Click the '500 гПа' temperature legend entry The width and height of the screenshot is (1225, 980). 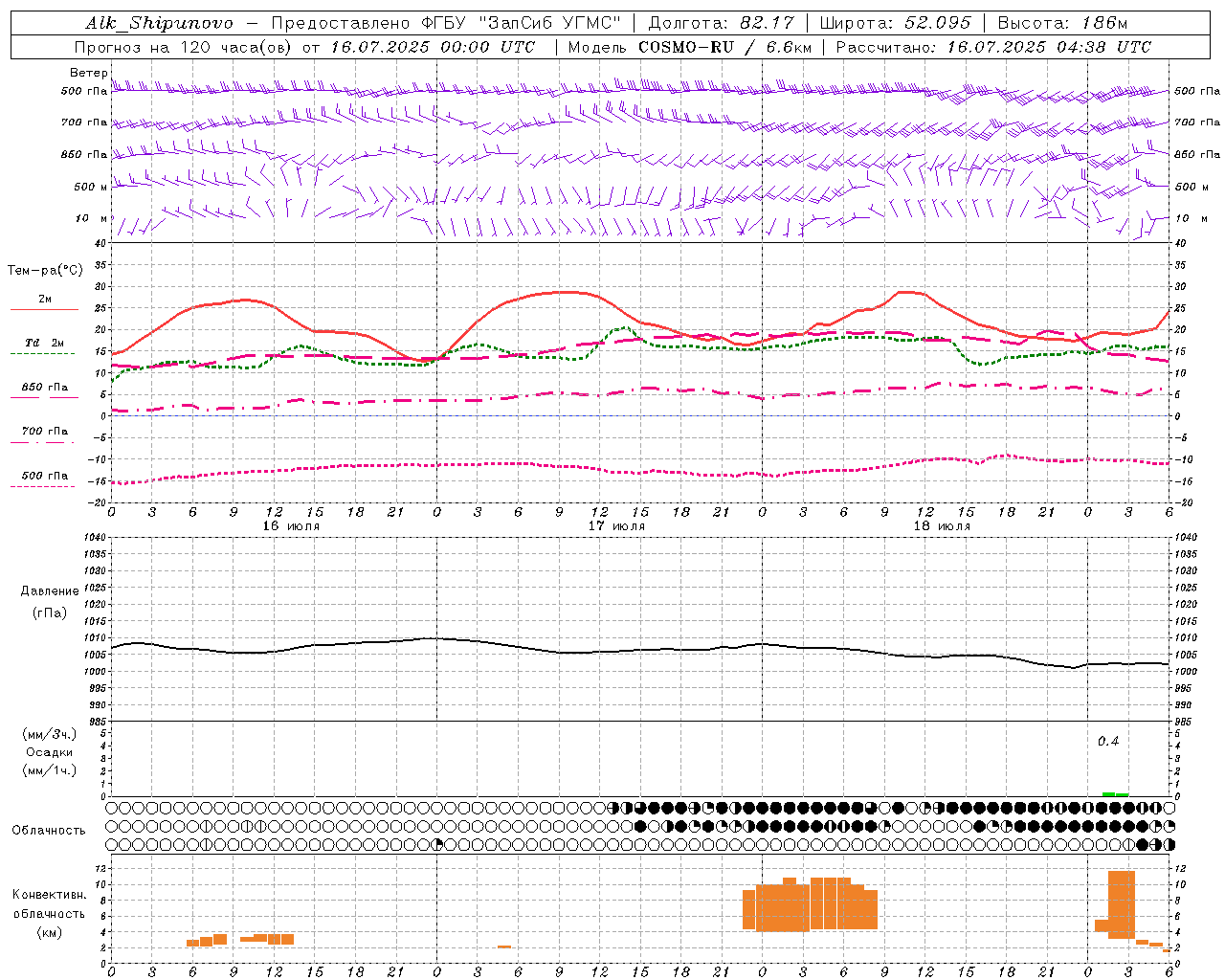click(x=45, y=476)
